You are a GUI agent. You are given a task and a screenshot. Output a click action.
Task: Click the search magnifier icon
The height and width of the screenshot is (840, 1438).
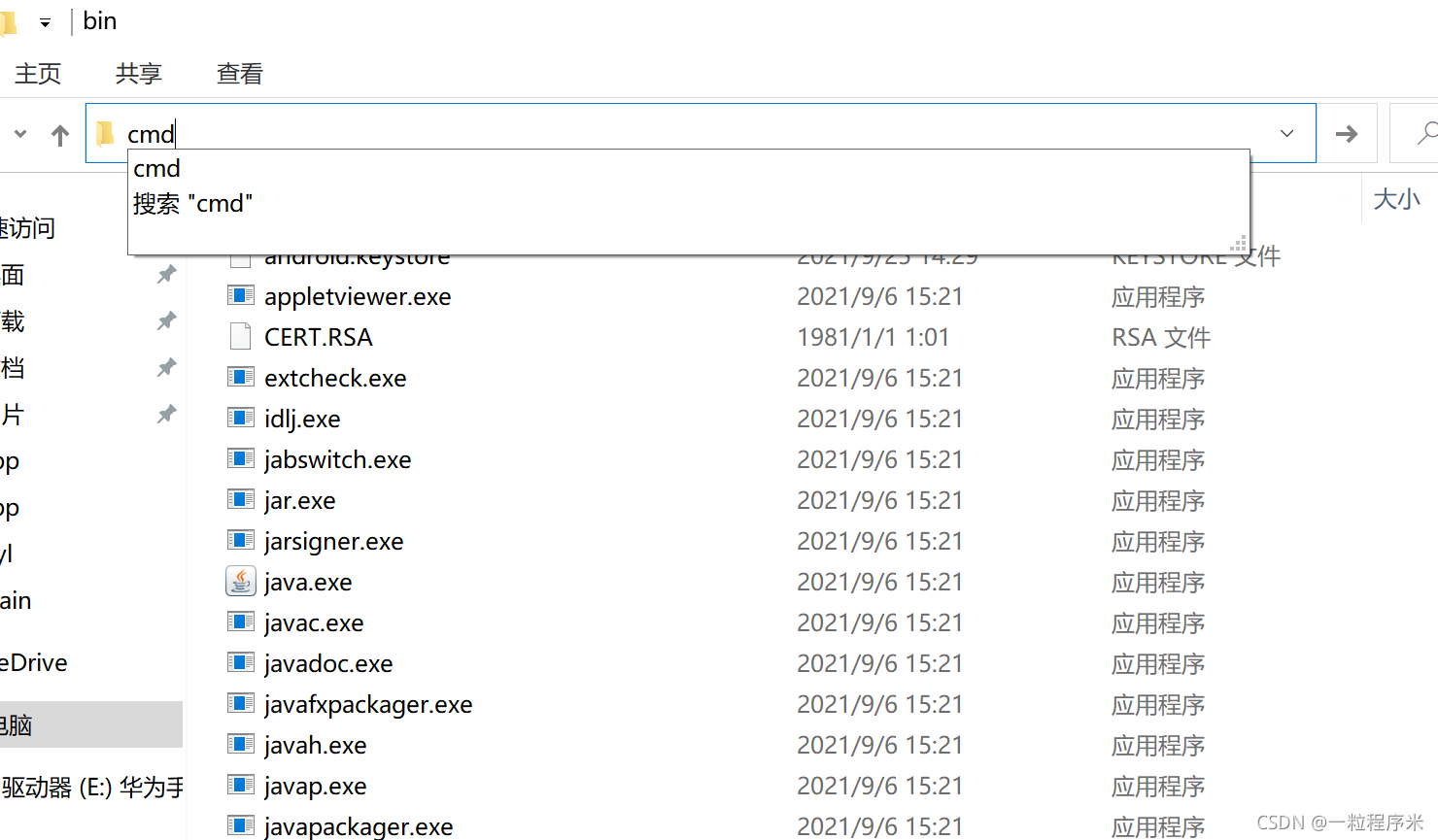[1426, 133]
